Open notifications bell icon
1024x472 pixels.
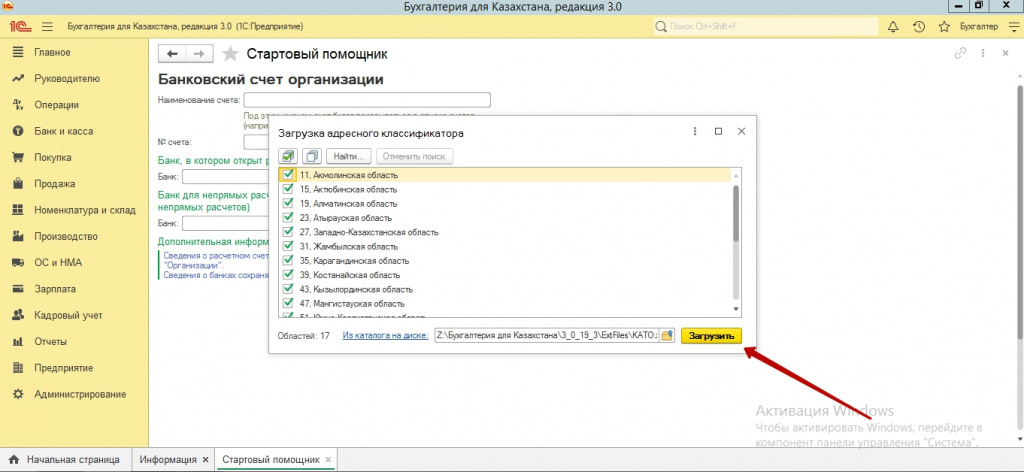[893, 27]
